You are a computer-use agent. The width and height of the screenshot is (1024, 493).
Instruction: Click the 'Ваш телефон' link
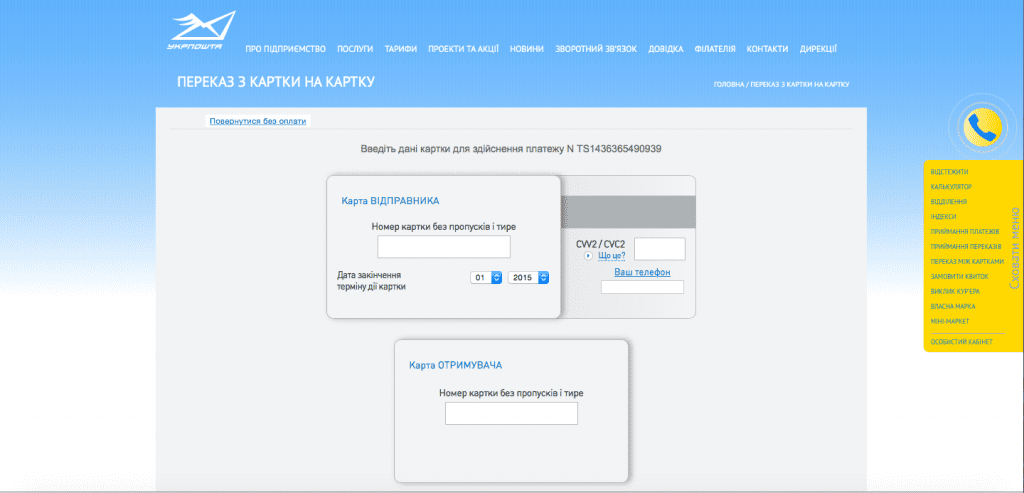642,272
